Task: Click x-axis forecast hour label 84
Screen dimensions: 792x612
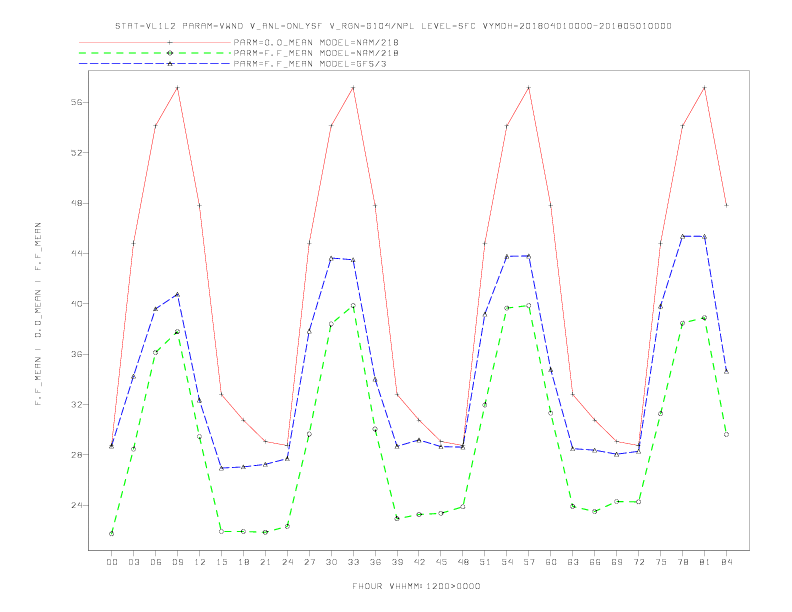Action: click(x=727, y=562)
